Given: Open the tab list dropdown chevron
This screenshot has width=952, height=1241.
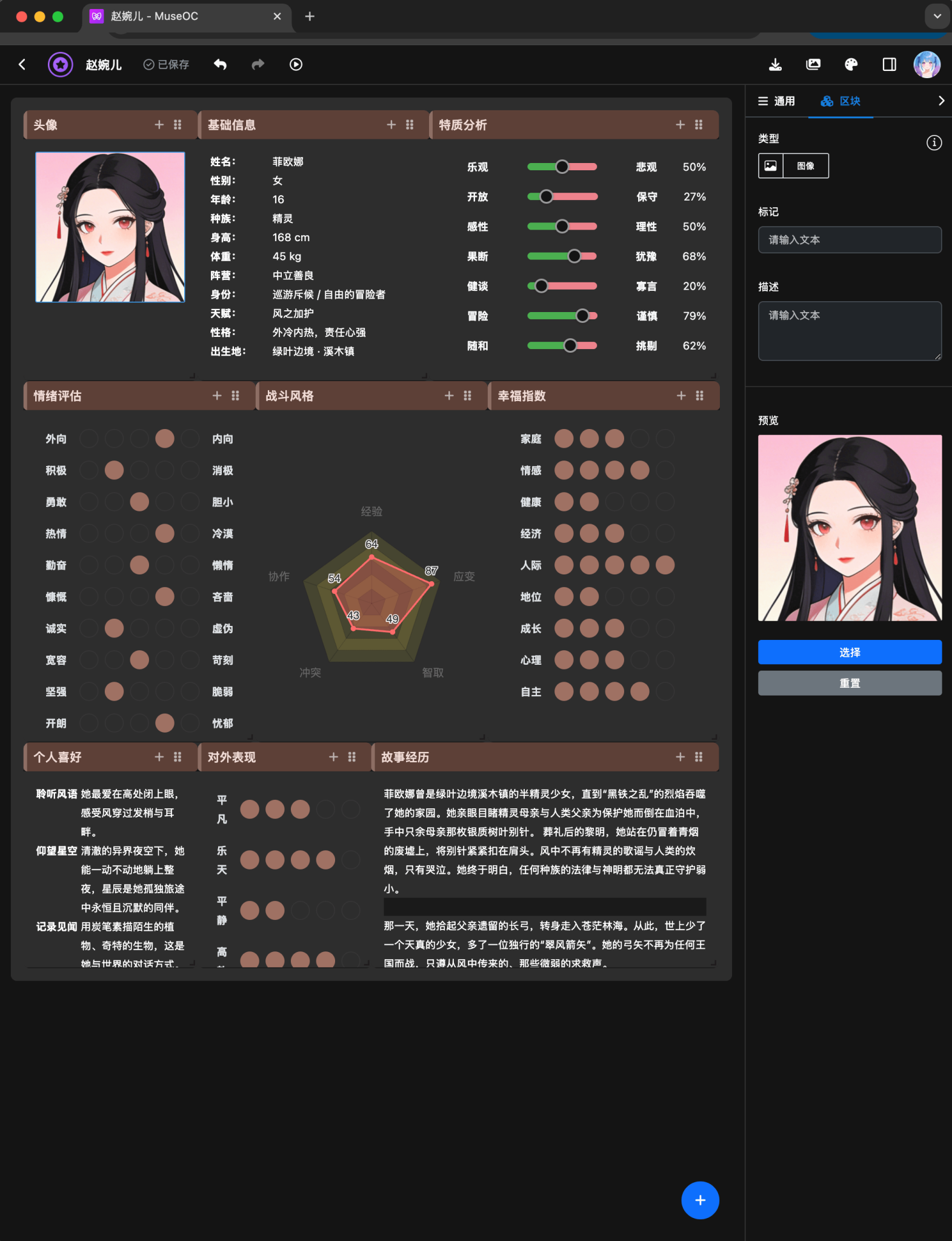Looking at the screenshot, I should [937, 16].
